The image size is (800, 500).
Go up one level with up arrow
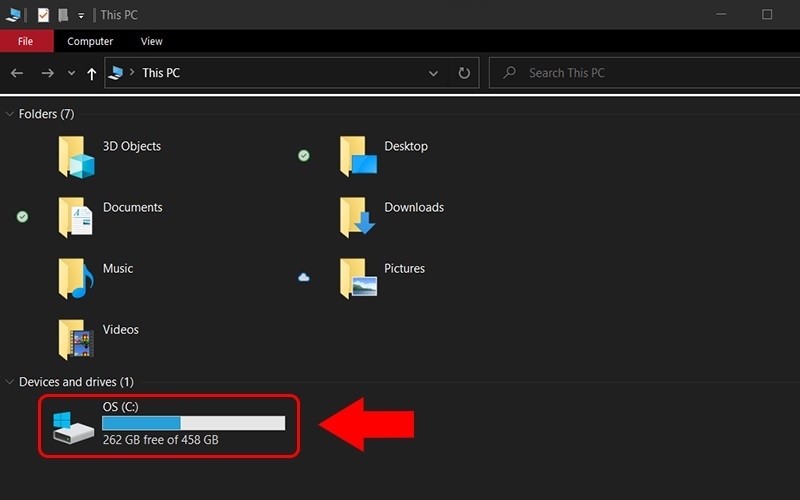pyautogui.click(x=92, y=73)
